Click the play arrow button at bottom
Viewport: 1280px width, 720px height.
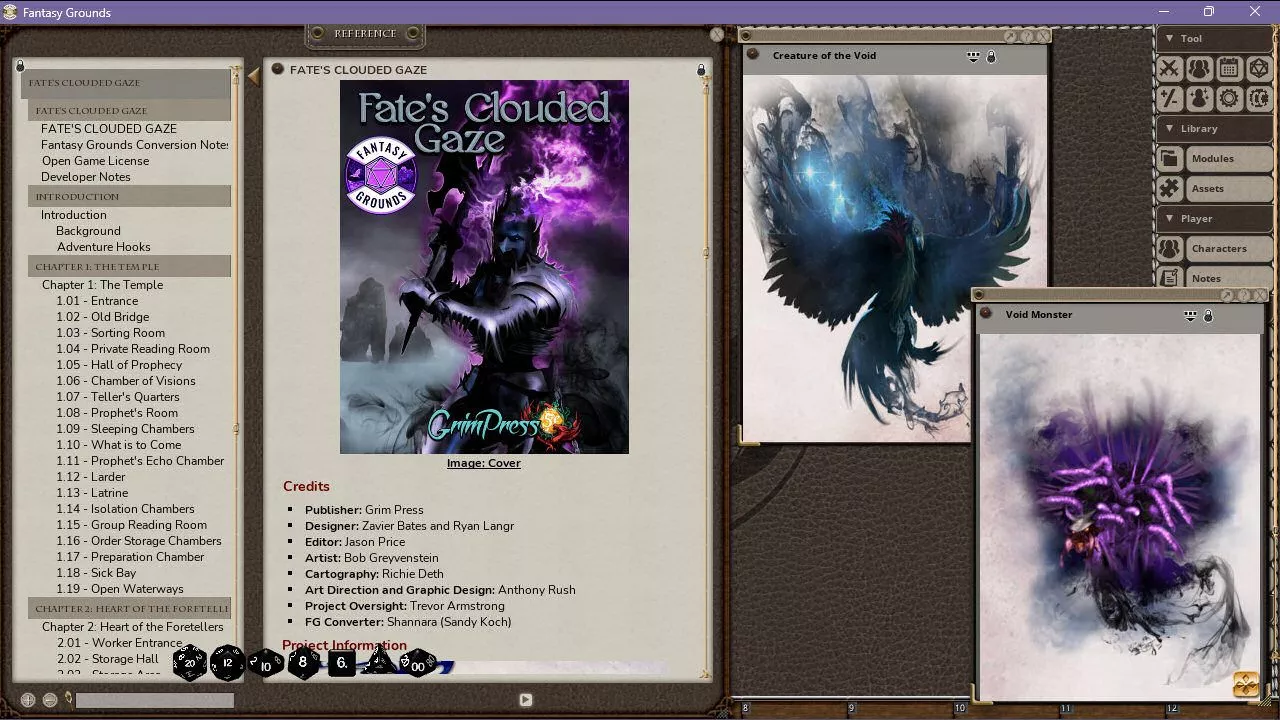pos(525,700)
